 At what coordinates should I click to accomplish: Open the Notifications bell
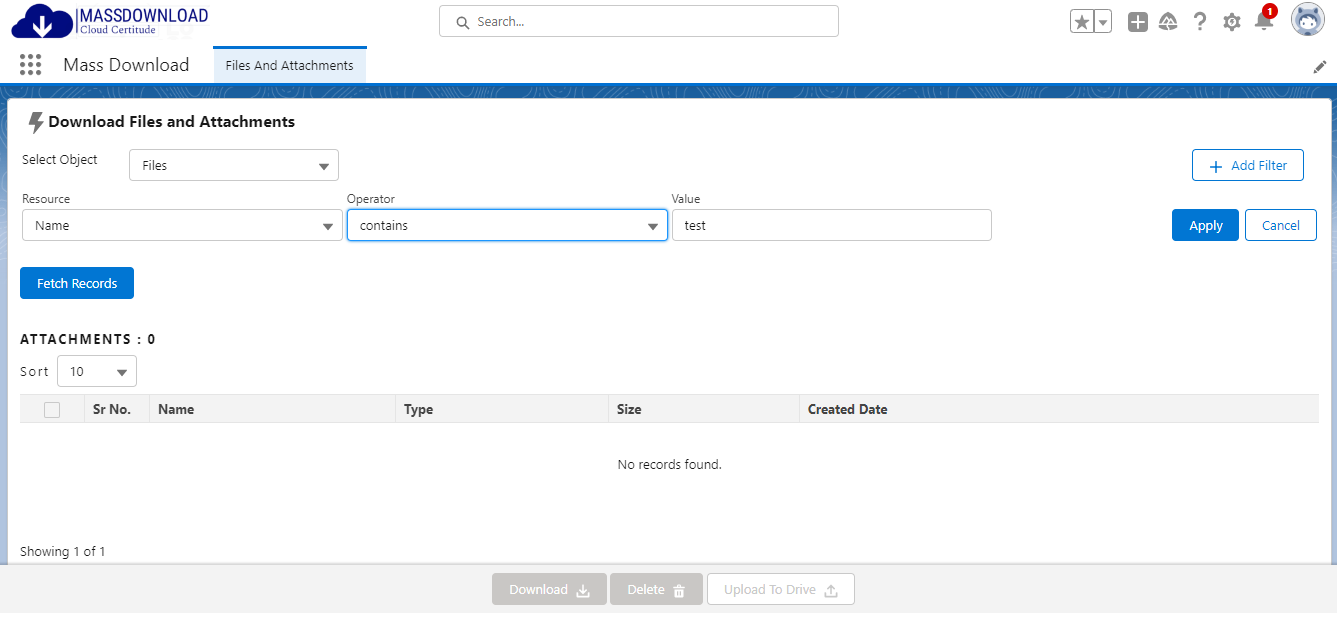point(1264,21)
